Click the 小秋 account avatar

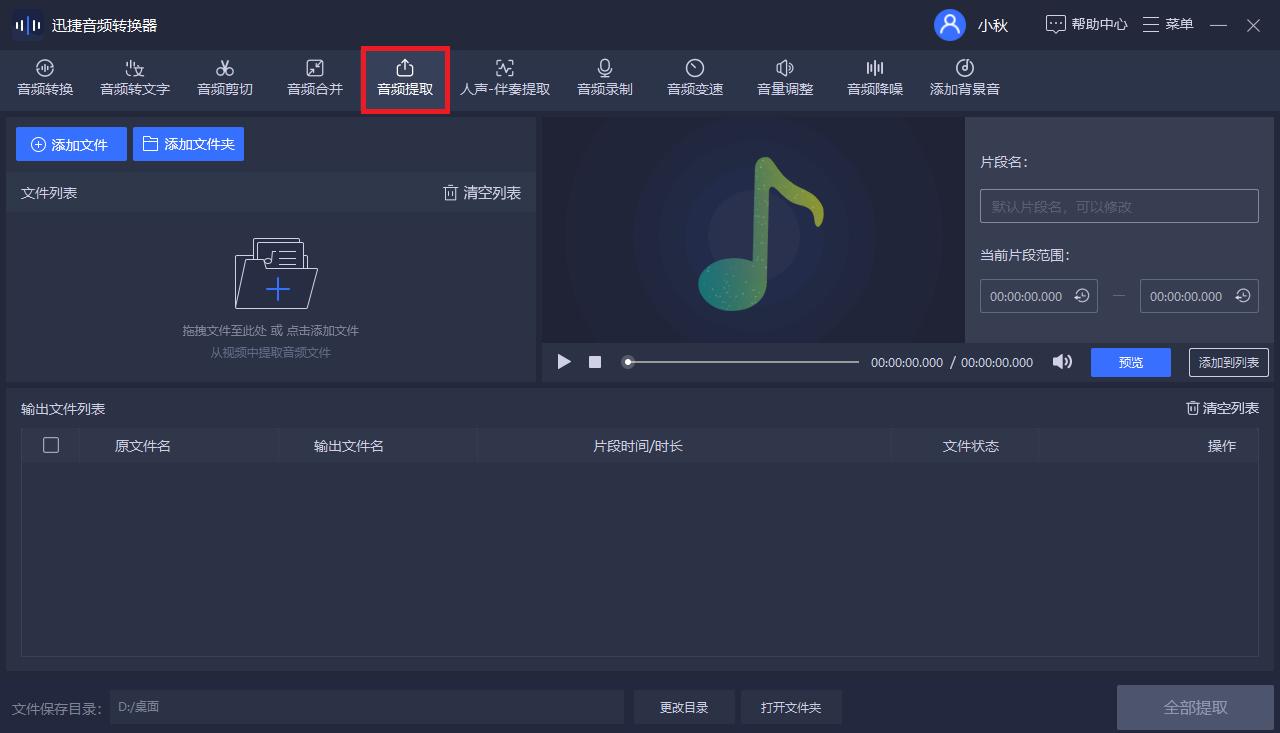[x=951, y=24]
